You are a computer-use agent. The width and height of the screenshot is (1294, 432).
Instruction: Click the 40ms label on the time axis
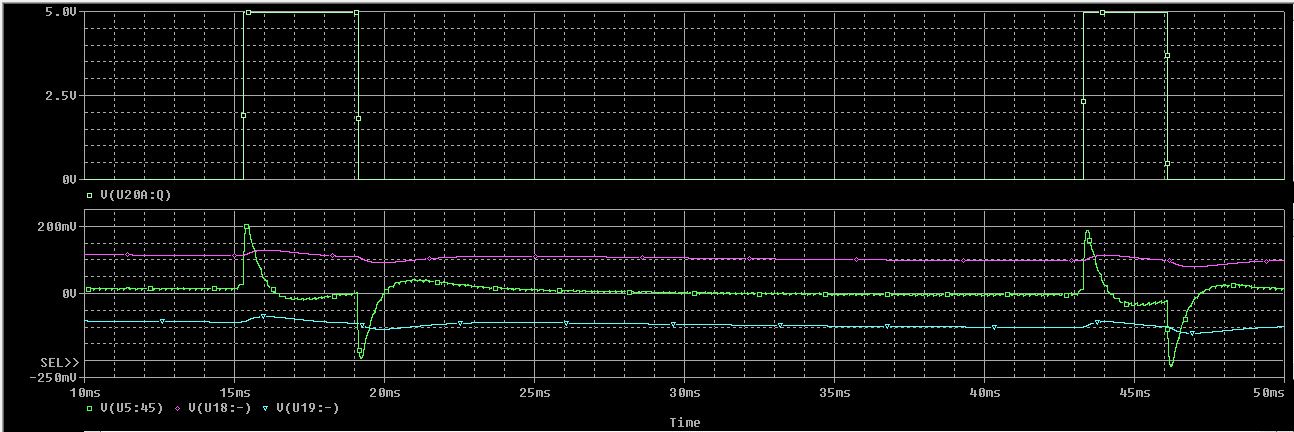(x=984, y=393)
